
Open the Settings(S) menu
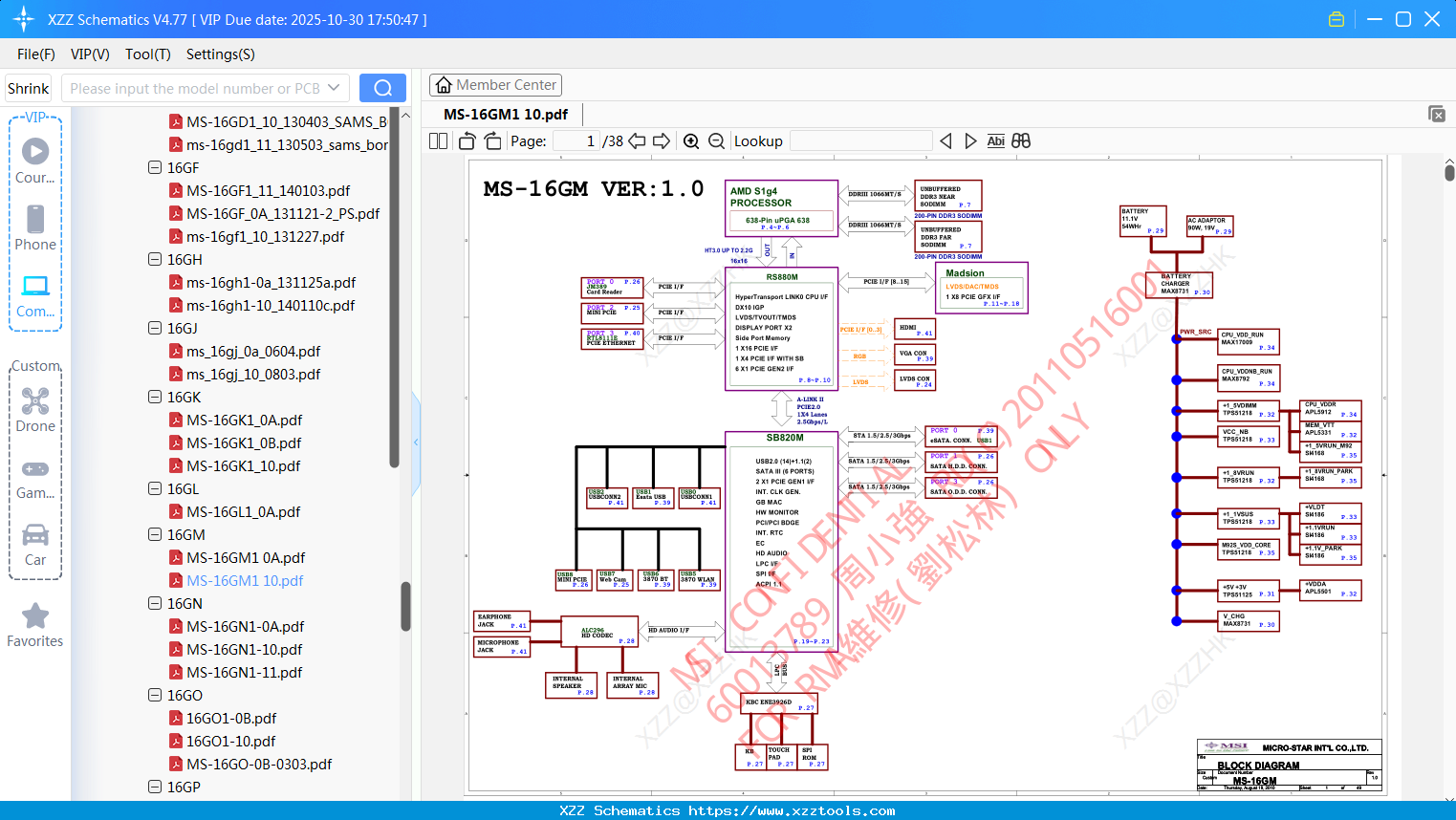[221, 54]
